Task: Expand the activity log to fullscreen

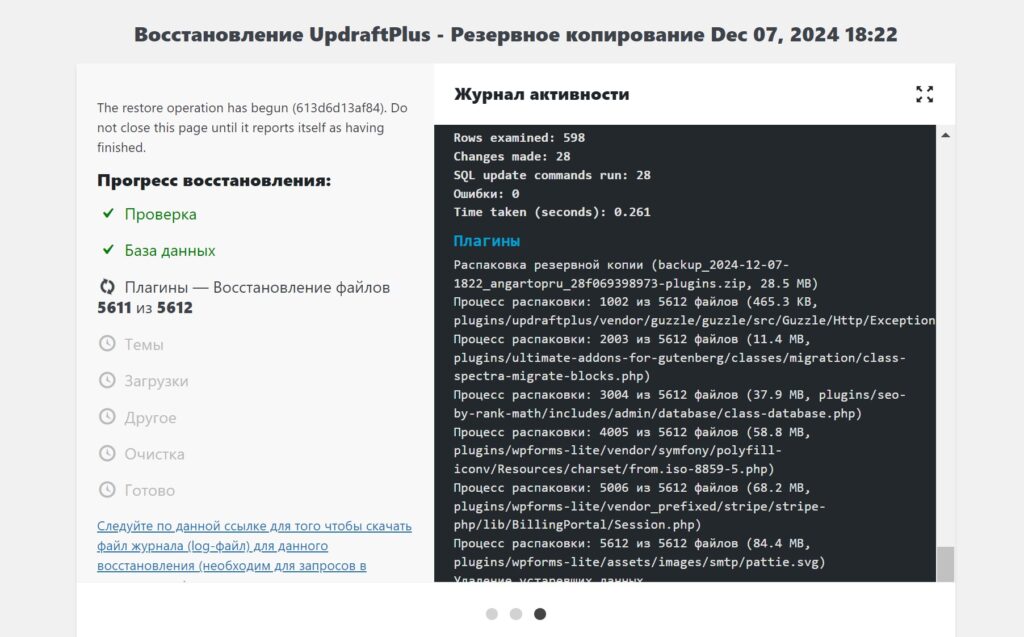Action: click(x=924, y=94)
